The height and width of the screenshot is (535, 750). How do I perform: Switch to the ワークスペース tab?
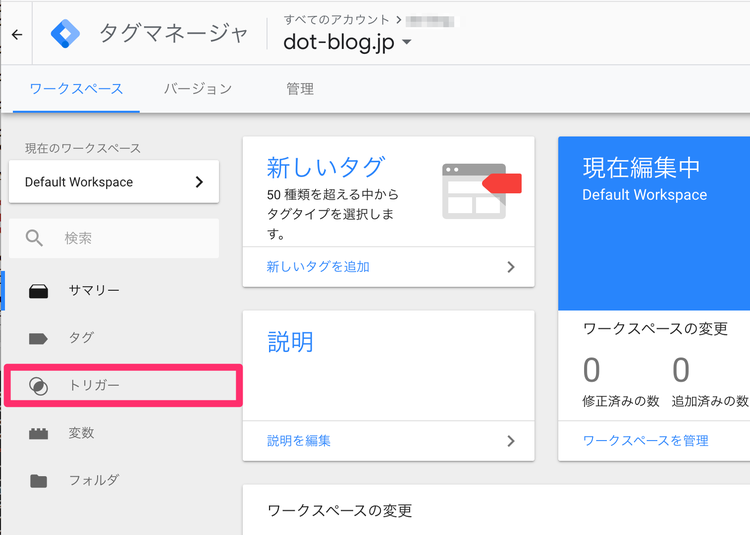click(x=77, y=89)
